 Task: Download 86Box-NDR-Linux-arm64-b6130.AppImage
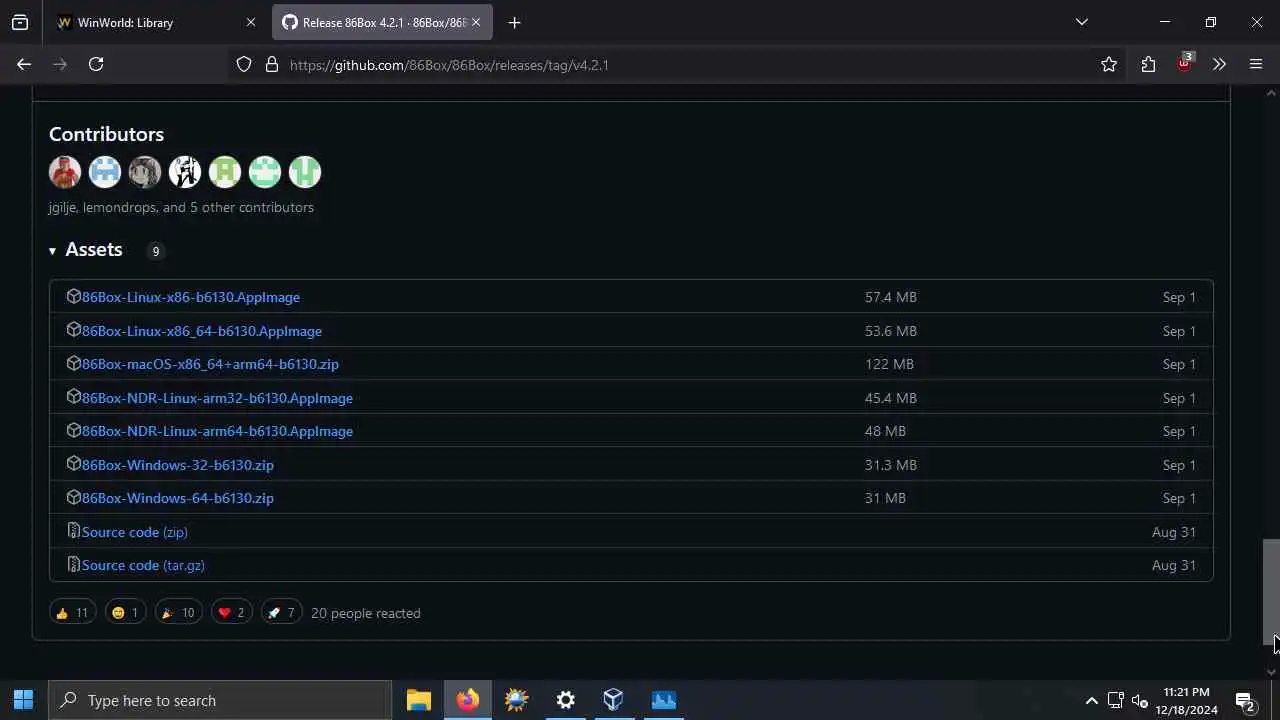(x=217, y=431)
